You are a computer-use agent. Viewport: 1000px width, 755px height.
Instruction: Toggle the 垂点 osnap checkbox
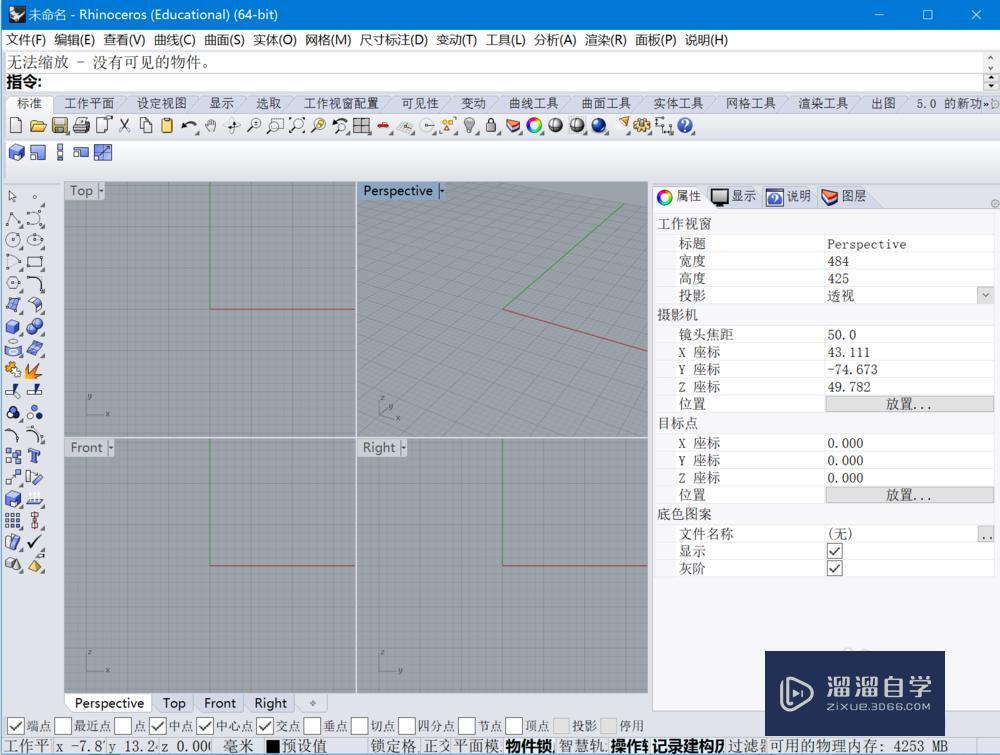312,726
